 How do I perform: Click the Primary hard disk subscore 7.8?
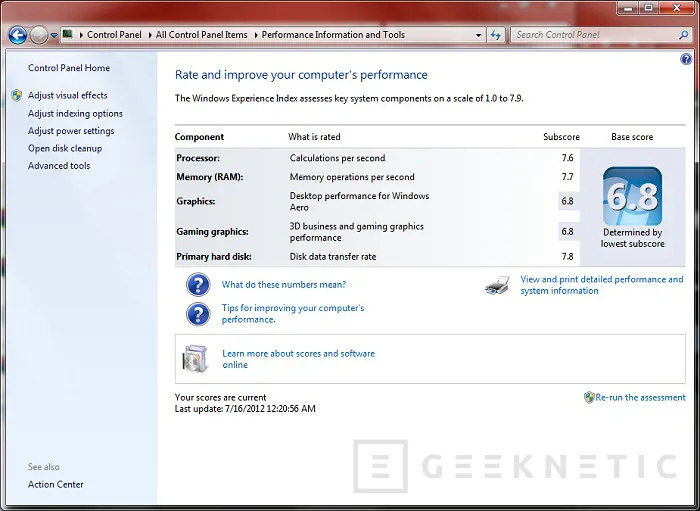(567, 257)
